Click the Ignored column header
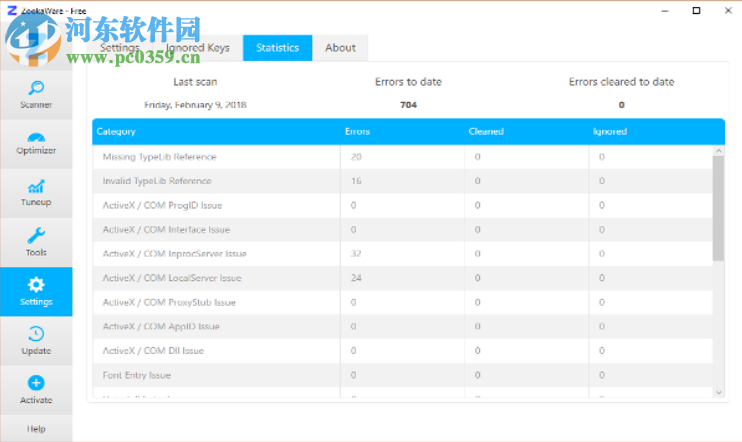742x442 pixels. tap(610, 132)
